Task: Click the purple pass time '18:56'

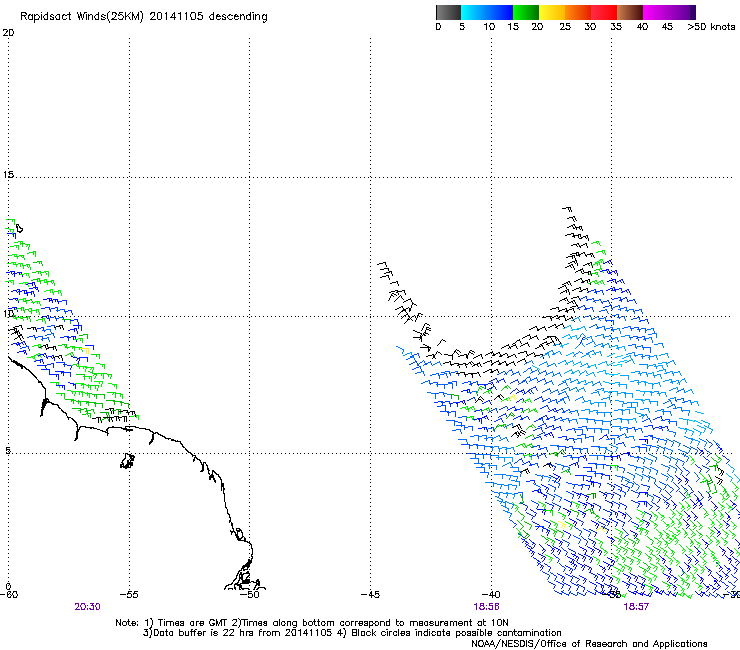Action: 487,607
